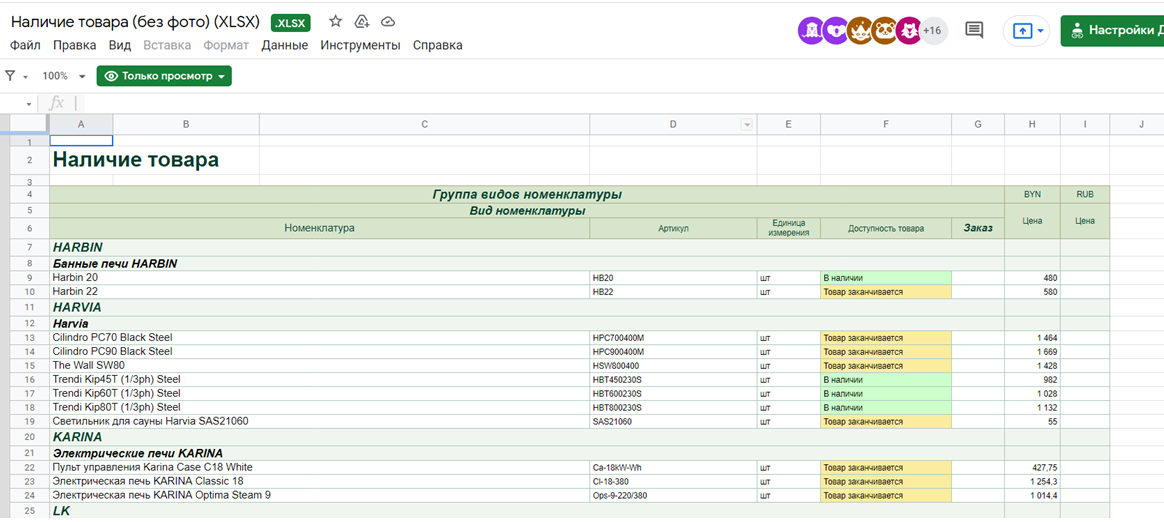Select article cell HB22
Viewport: 1164px width, 522px height.
tap(673, 292)
